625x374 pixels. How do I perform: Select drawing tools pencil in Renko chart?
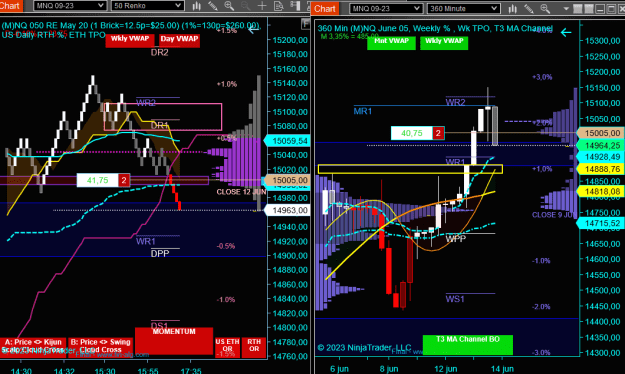[213, 6]
